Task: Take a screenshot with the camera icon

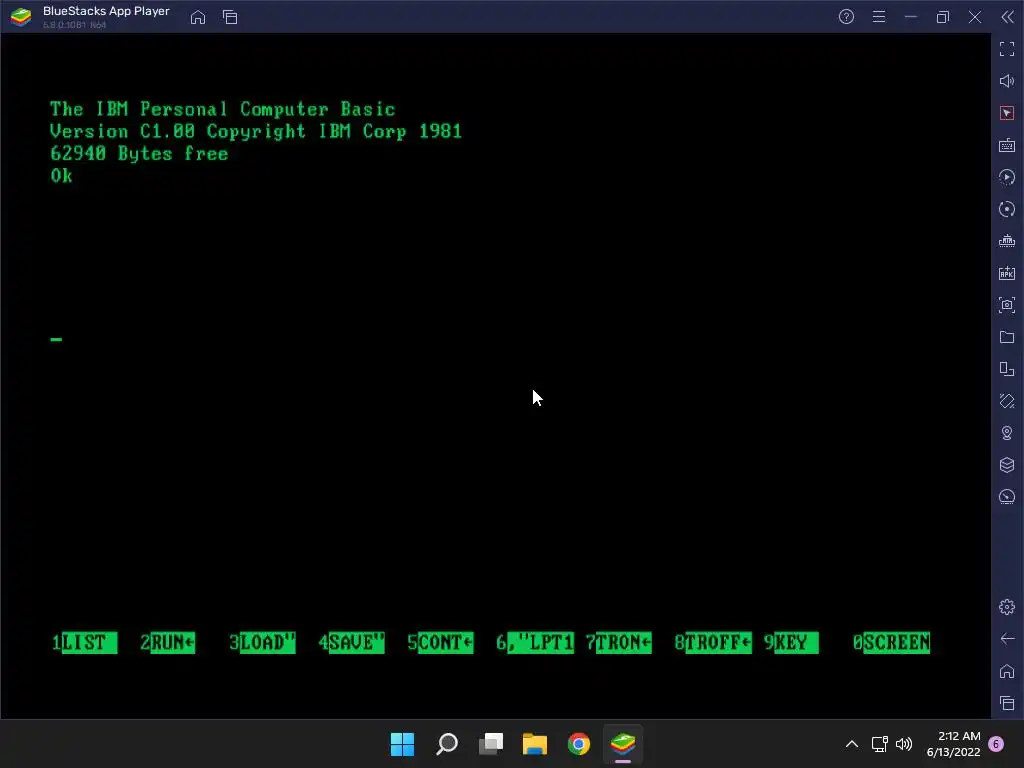Action: pos(1006,305)
